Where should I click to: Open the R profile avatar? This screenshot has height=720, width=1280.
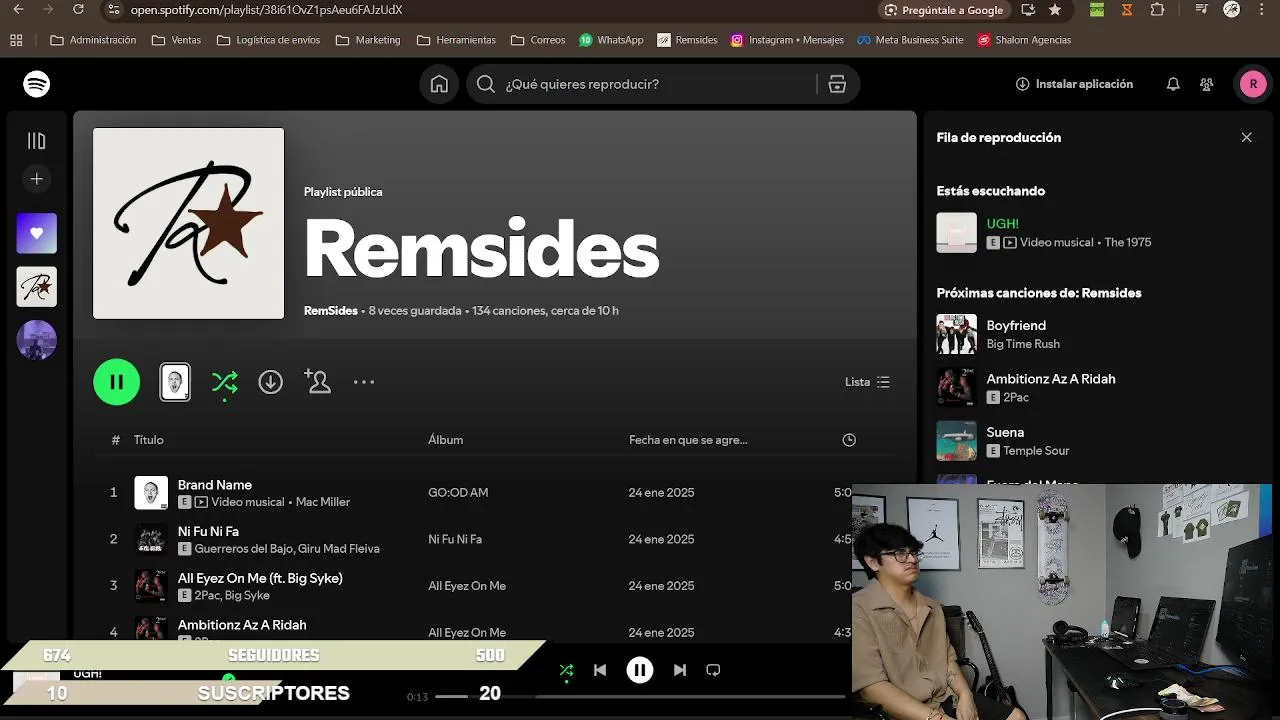coord(1253,84)
